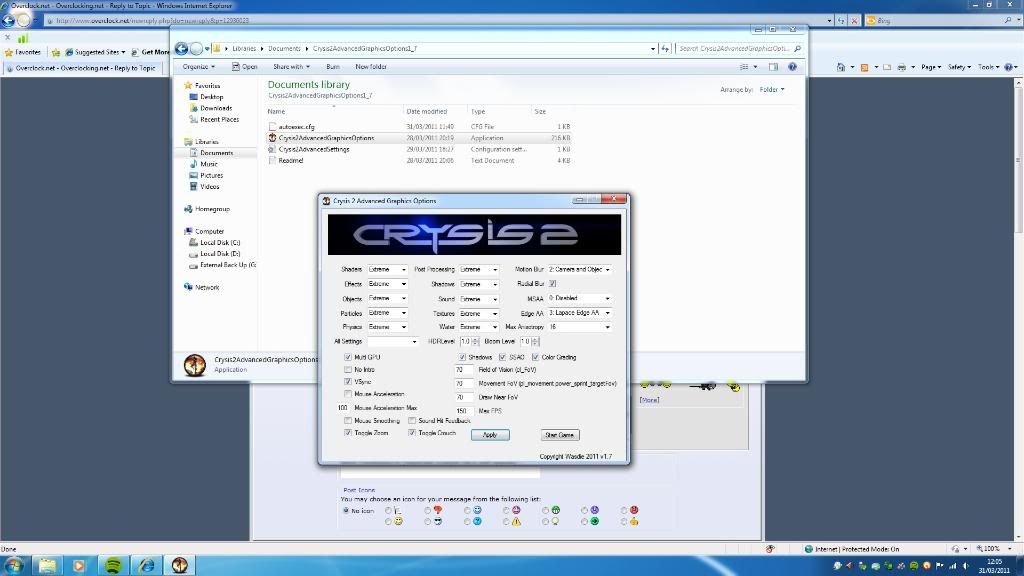Select the Crysis2AdvancedSettings configuration file
Viewport: 1024px width, 576px height.
click(x=418, y=149)
